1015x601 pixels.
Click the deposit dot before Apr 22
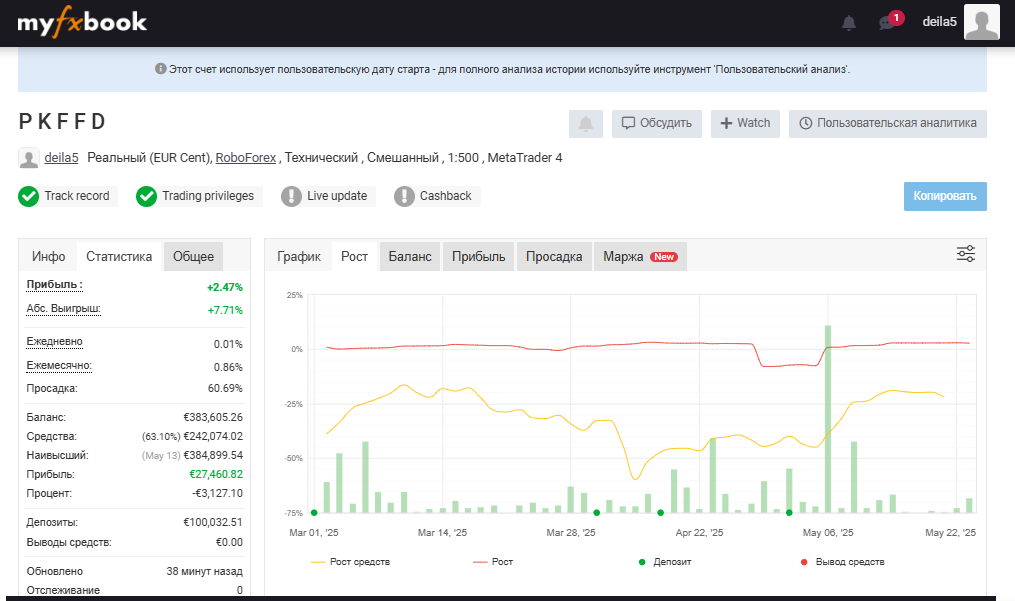click(x=660, y=513)
